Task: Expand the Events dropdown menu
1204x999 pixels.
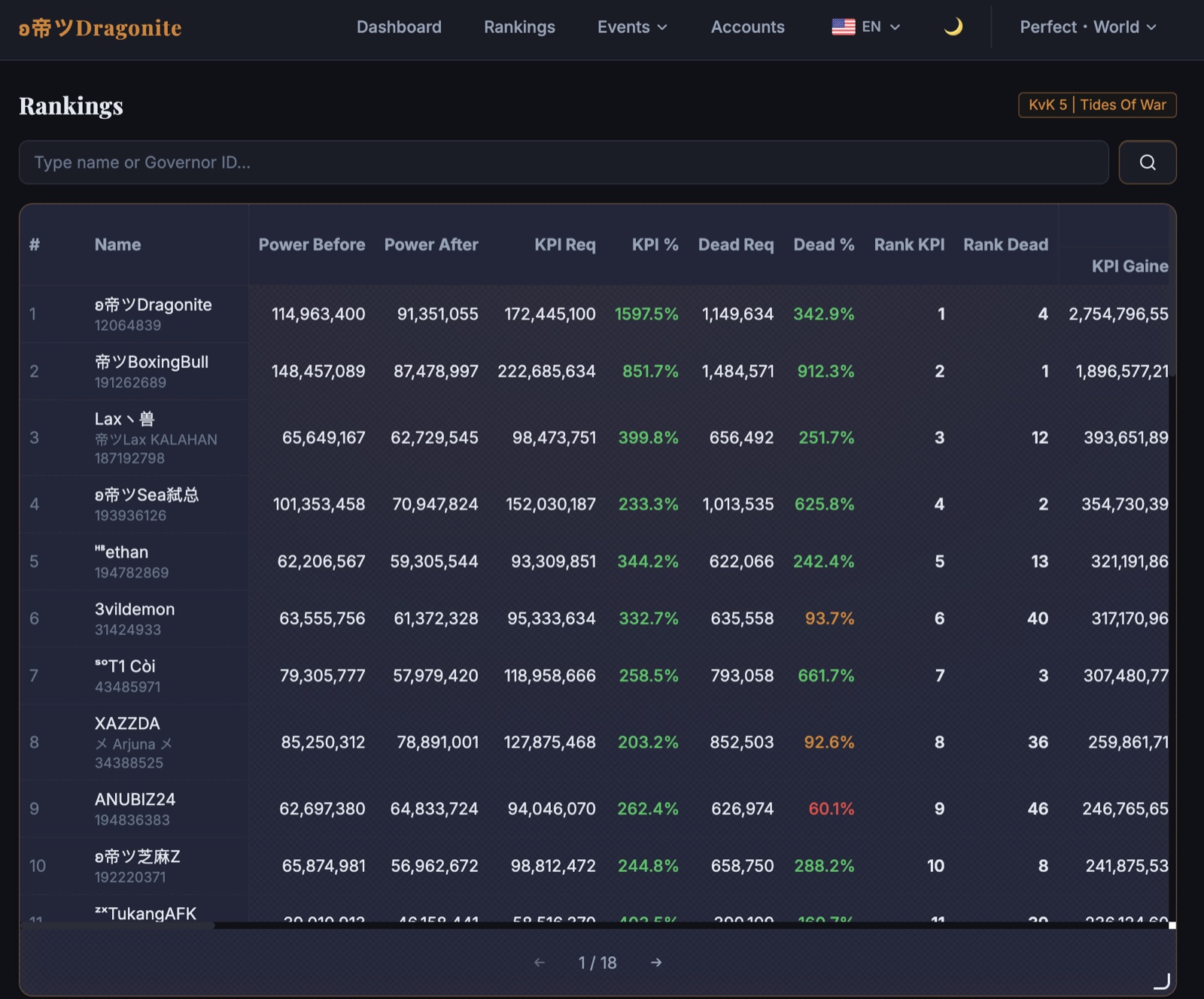Action: [632, 27]
